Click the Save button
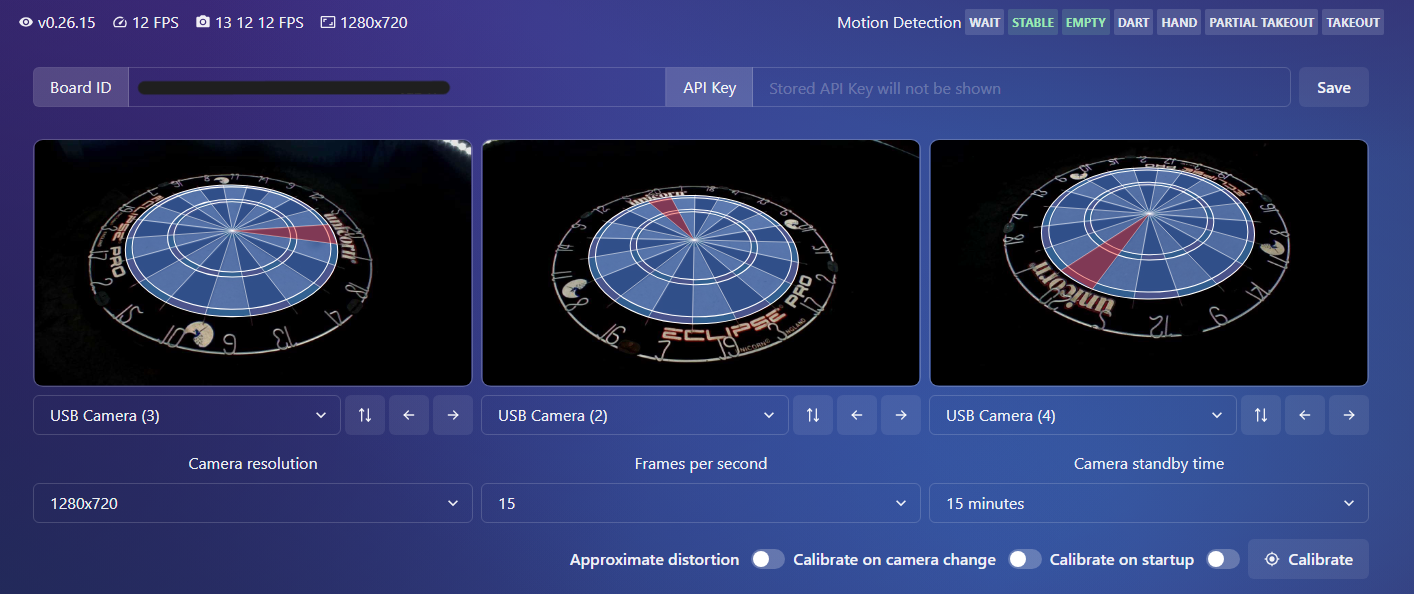The width and height of the screenshot is (1414, 594). (x=1334, y=87)
